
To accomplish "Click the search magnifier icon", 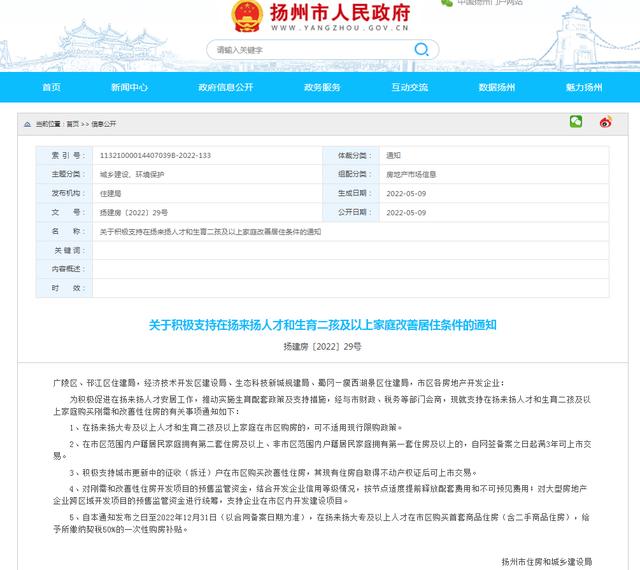I will (x=421, y=50).
